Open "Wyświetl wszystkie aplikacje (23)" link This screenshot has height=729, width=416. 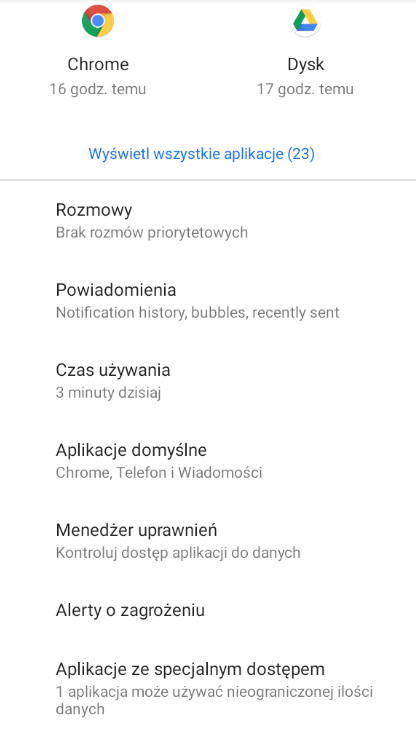click(202, 153)
